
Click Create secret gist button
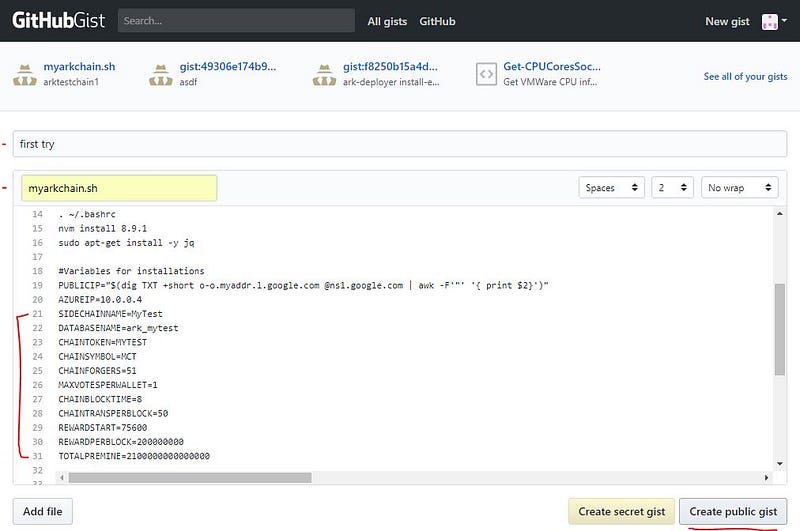621,511
